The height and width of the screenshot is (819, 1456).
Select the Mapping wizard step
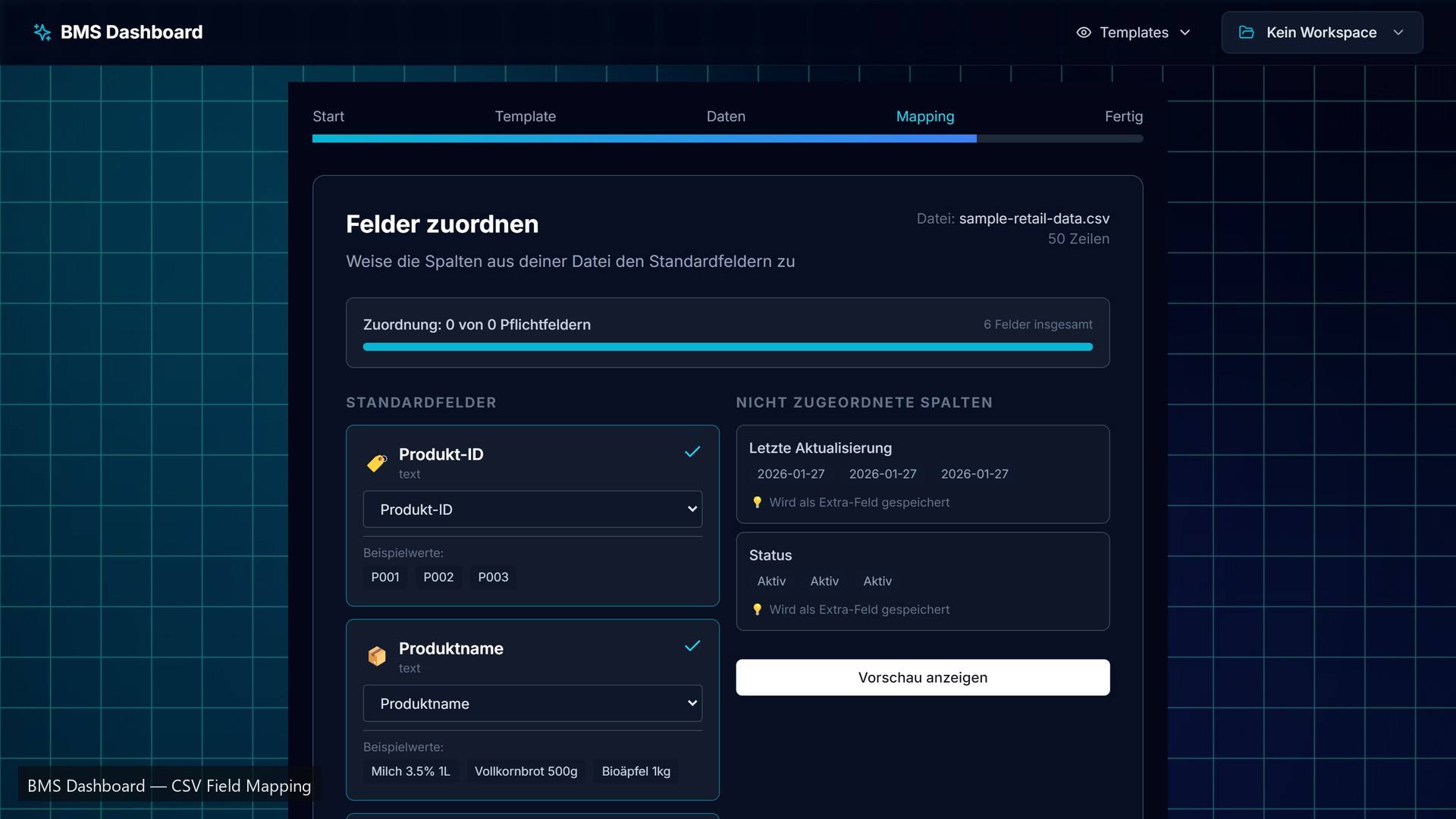pyautogui.click(x=925, y=116)
